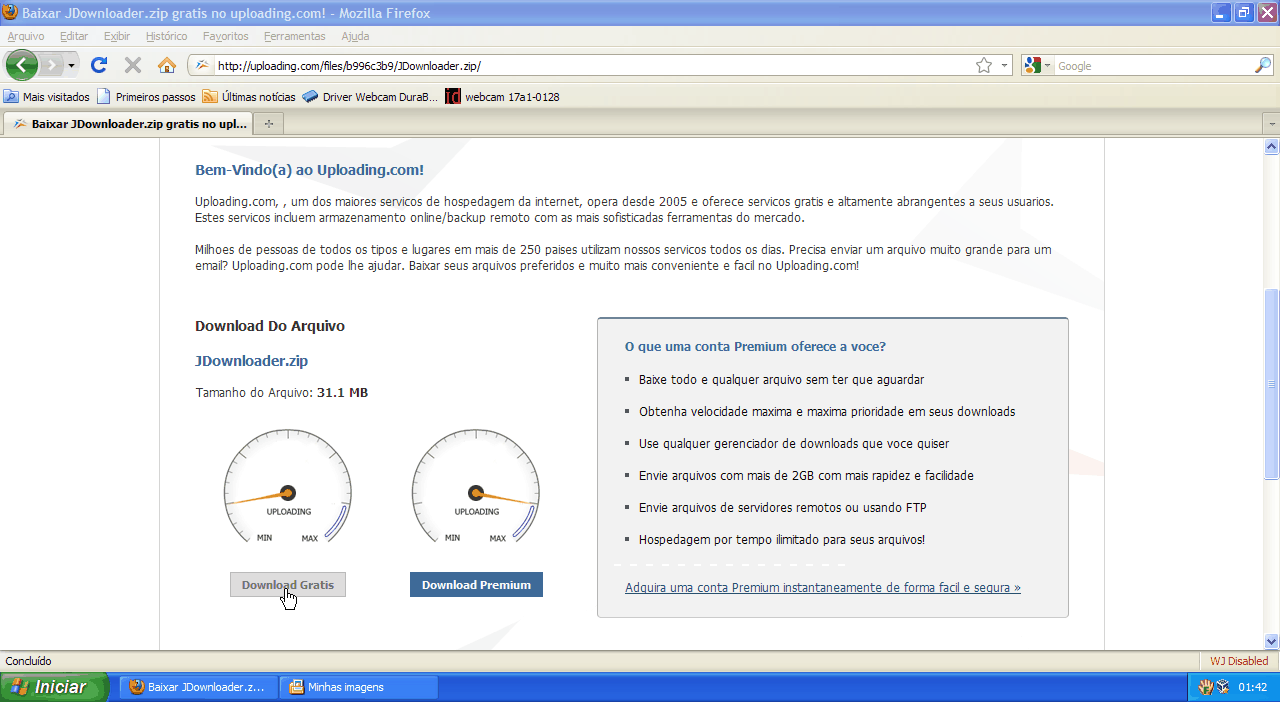Open the Ferramentas menu
The image size is (1280, 702).
coord(294,36)
